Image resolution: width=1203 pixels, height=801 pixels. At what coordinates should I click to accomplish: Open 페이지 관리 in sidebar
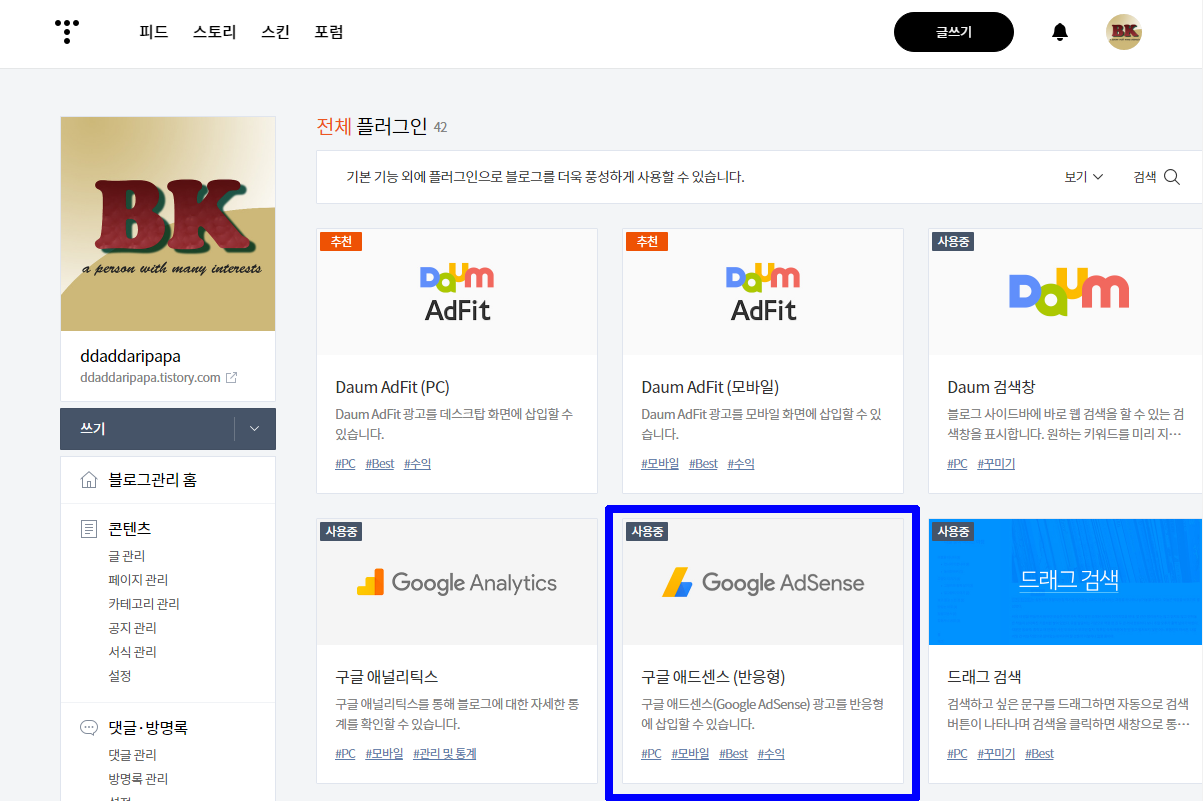[138, 580]
